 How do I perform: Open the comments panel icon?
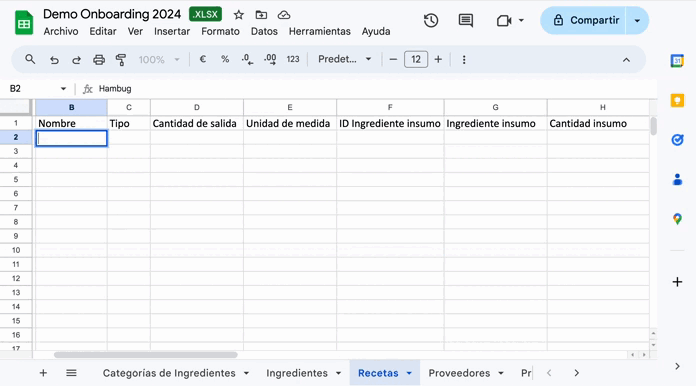pyautogui.click(x=466, y=20)
